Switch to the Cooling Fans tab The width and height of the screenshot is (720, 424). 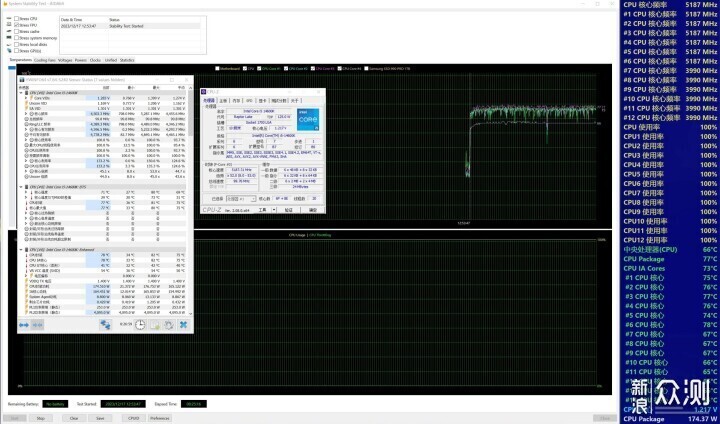pyautogui.click(x=45, y=60)
